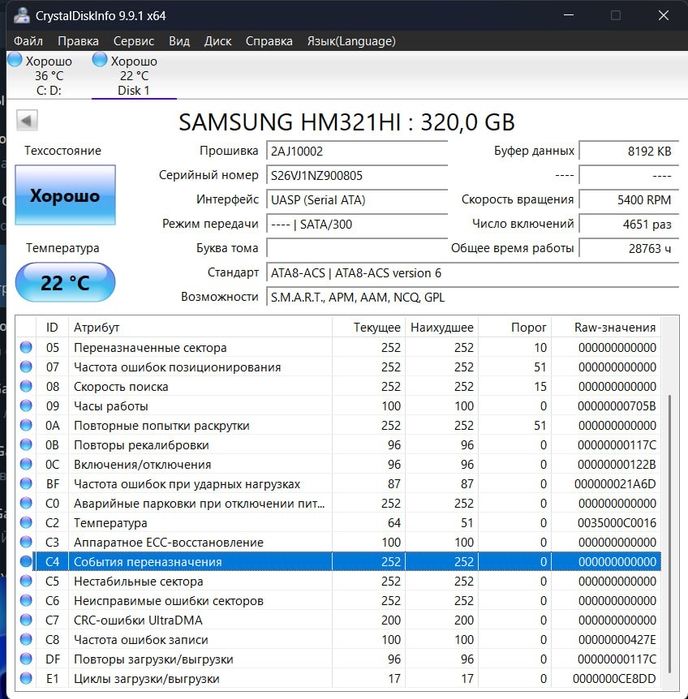Click the Текущее column header

click(x=369, y=327)
